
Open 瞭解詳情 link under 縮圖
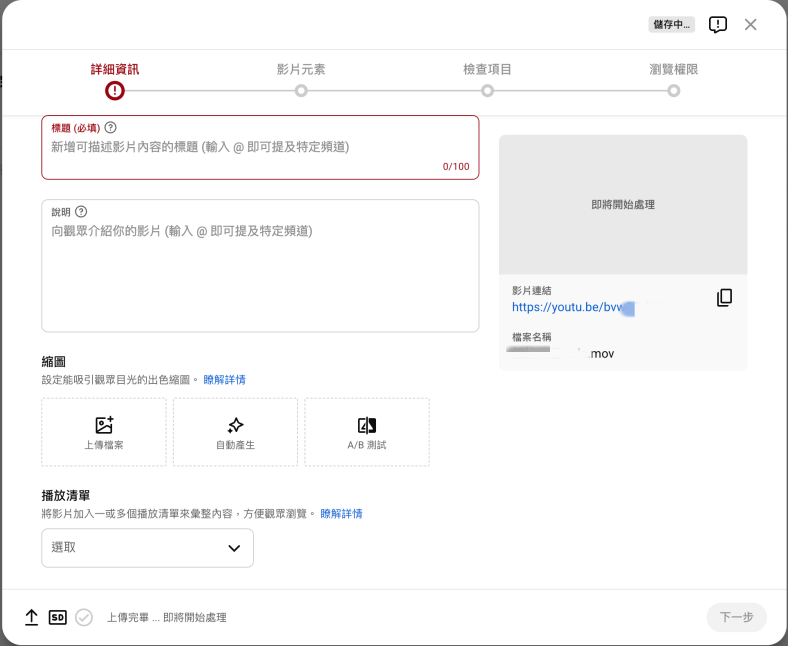(225, 380)
